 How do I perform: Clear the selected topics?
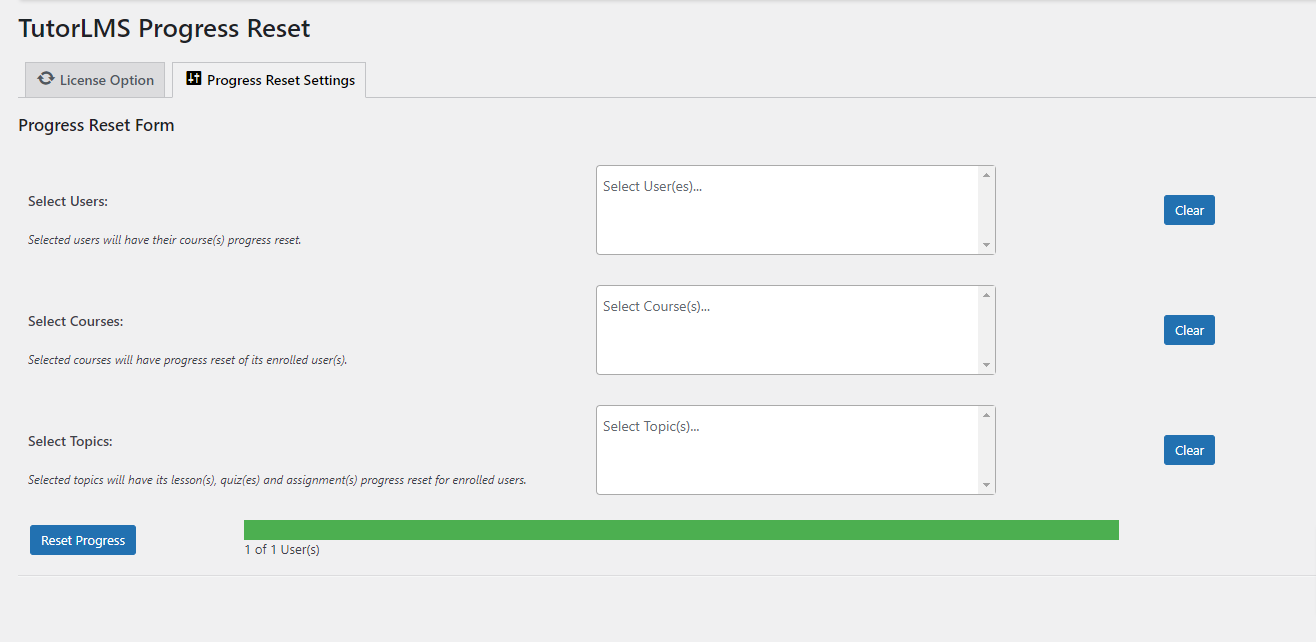tap(1189, 450)
